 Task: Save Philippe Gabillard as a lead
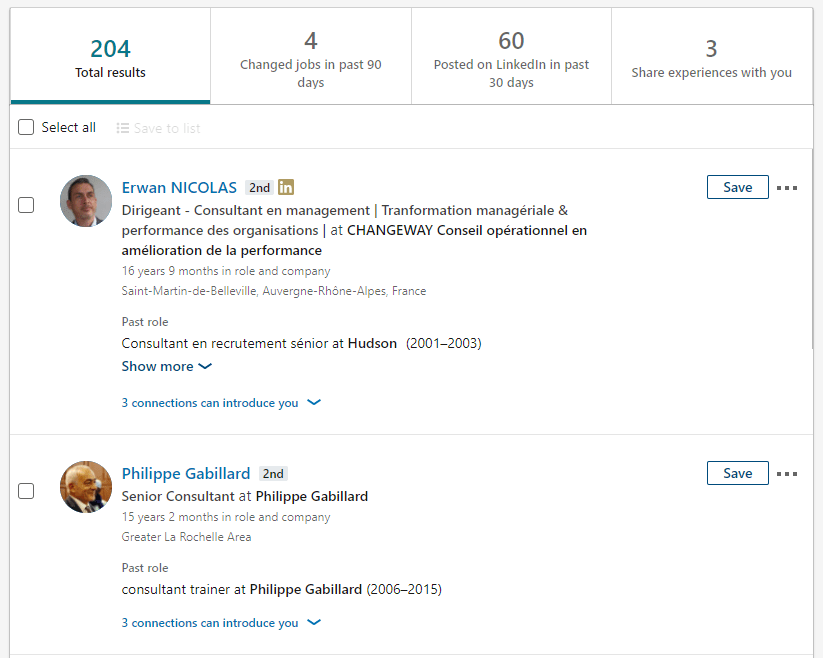pyautogui.click(x=737, y=473)
